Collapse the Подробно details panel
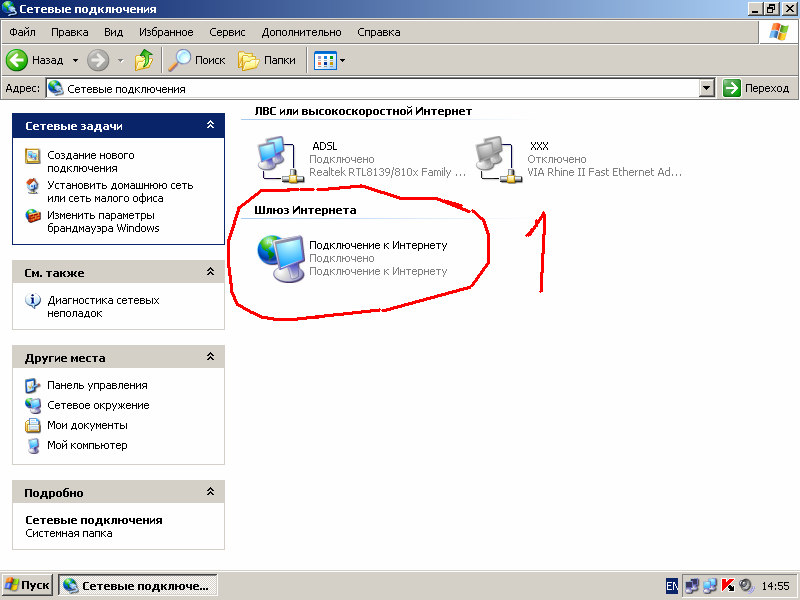Screen dimensions: 800x600 point(210,492)
